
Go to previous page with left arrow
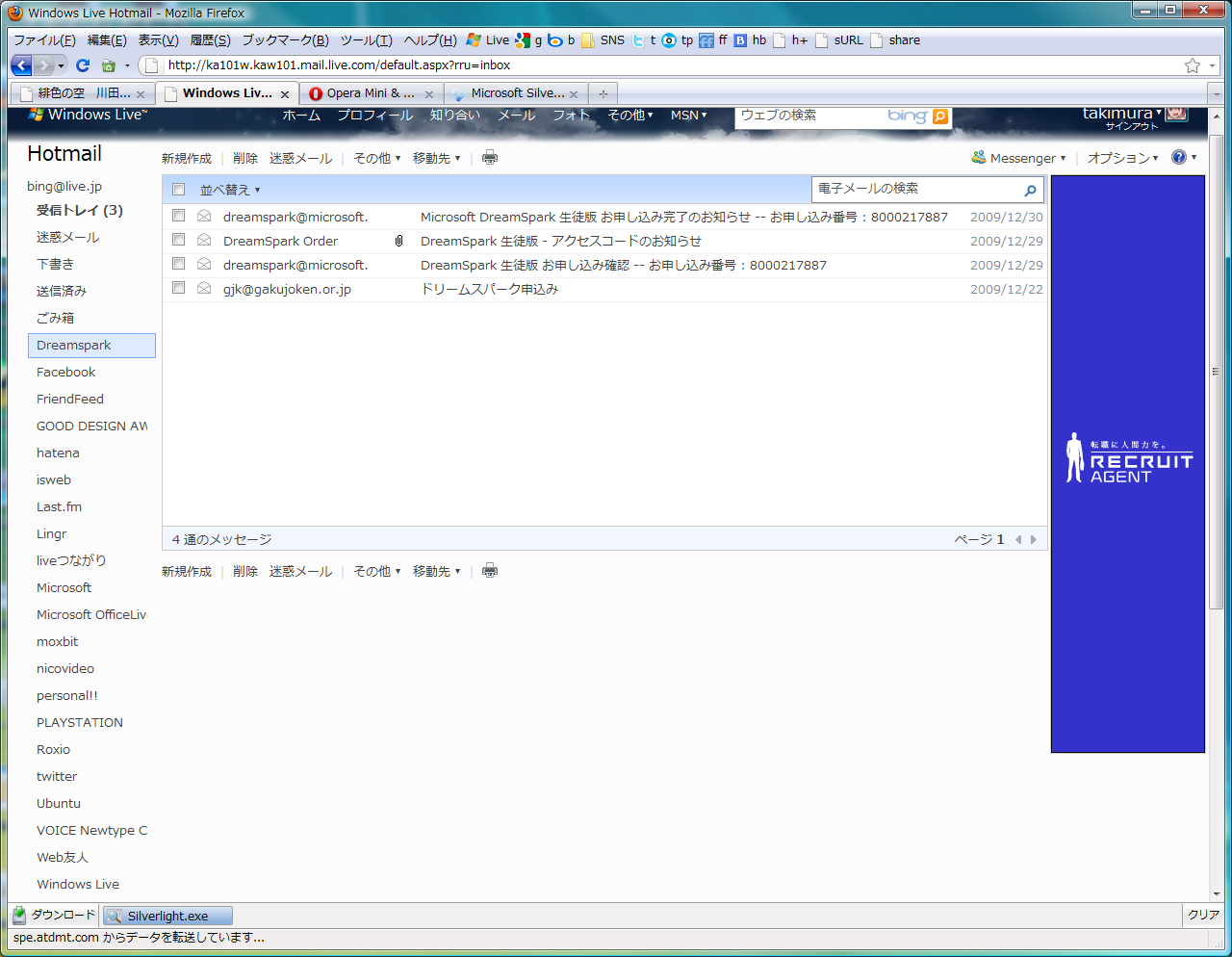(1018, 539)
